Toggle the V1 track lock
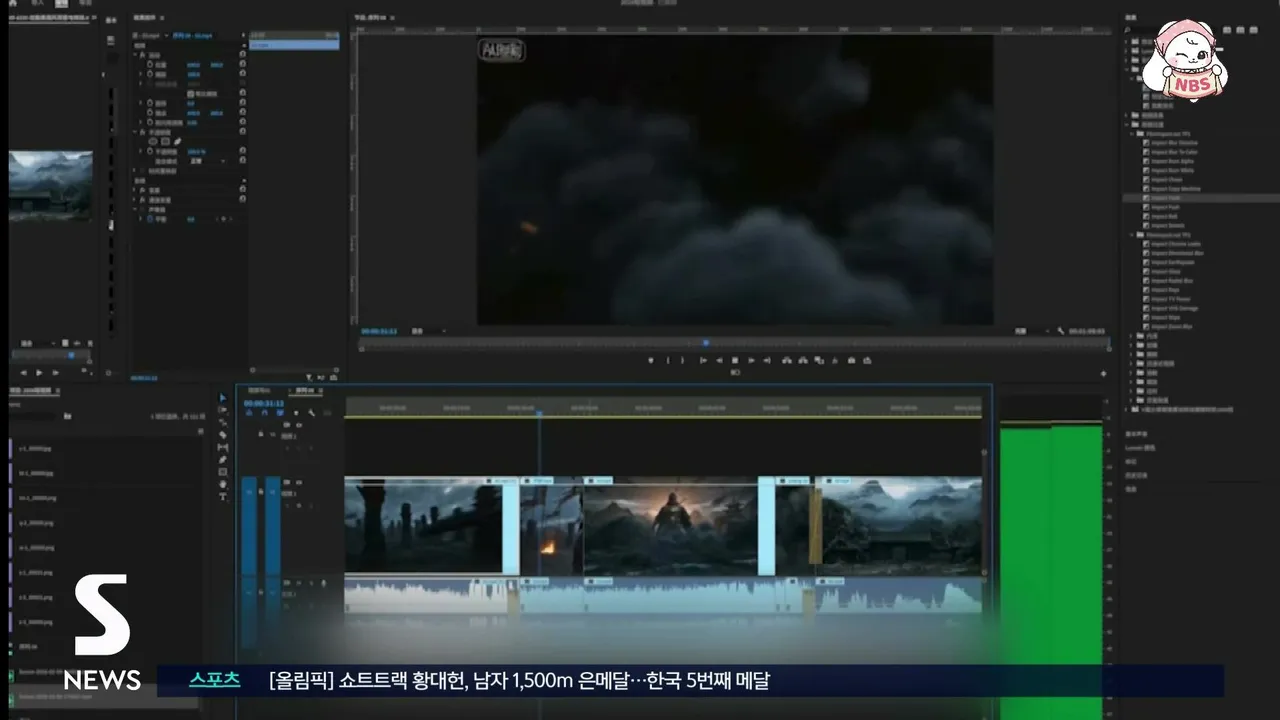Viewport: 1280px width, 720px height. click(x=261, y=491)
